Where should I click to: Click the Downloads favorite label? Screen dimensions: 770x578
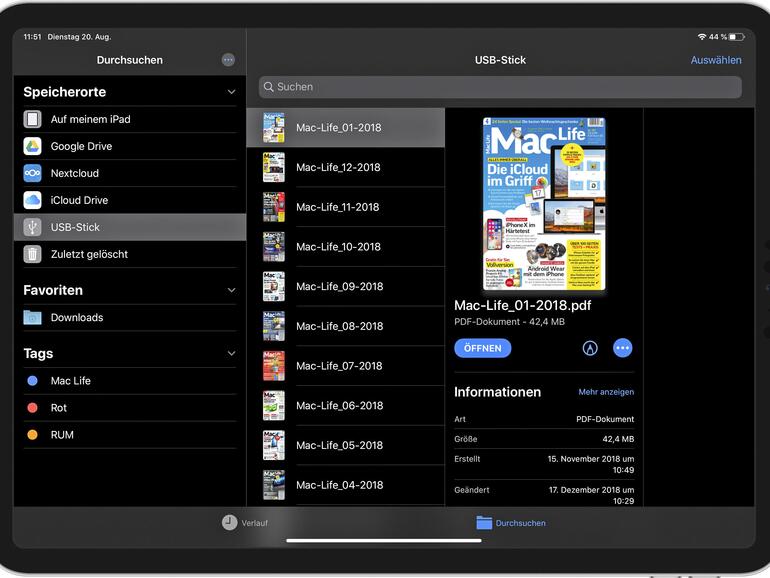point(77,318)
